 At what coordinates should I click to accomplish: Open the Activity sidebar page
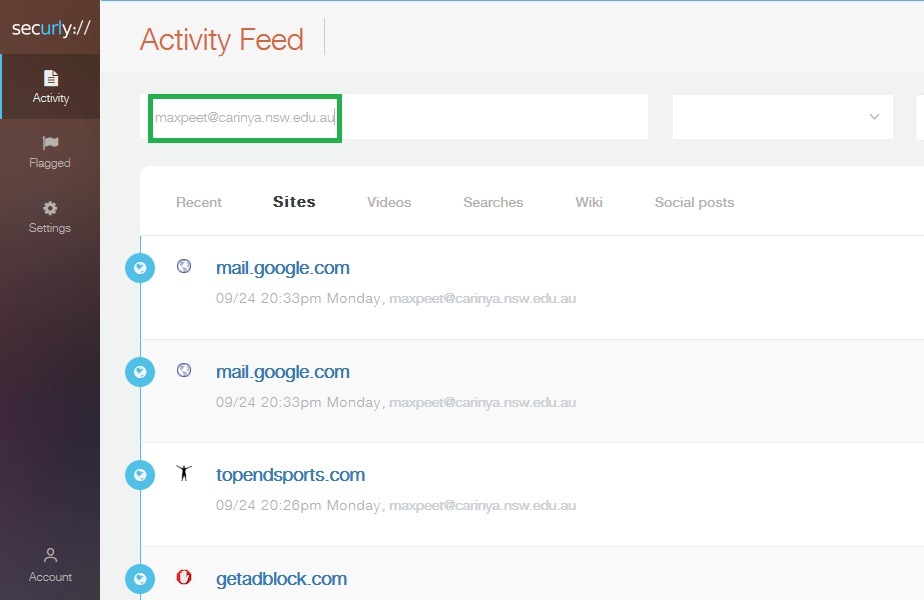(x=50, y=87)
